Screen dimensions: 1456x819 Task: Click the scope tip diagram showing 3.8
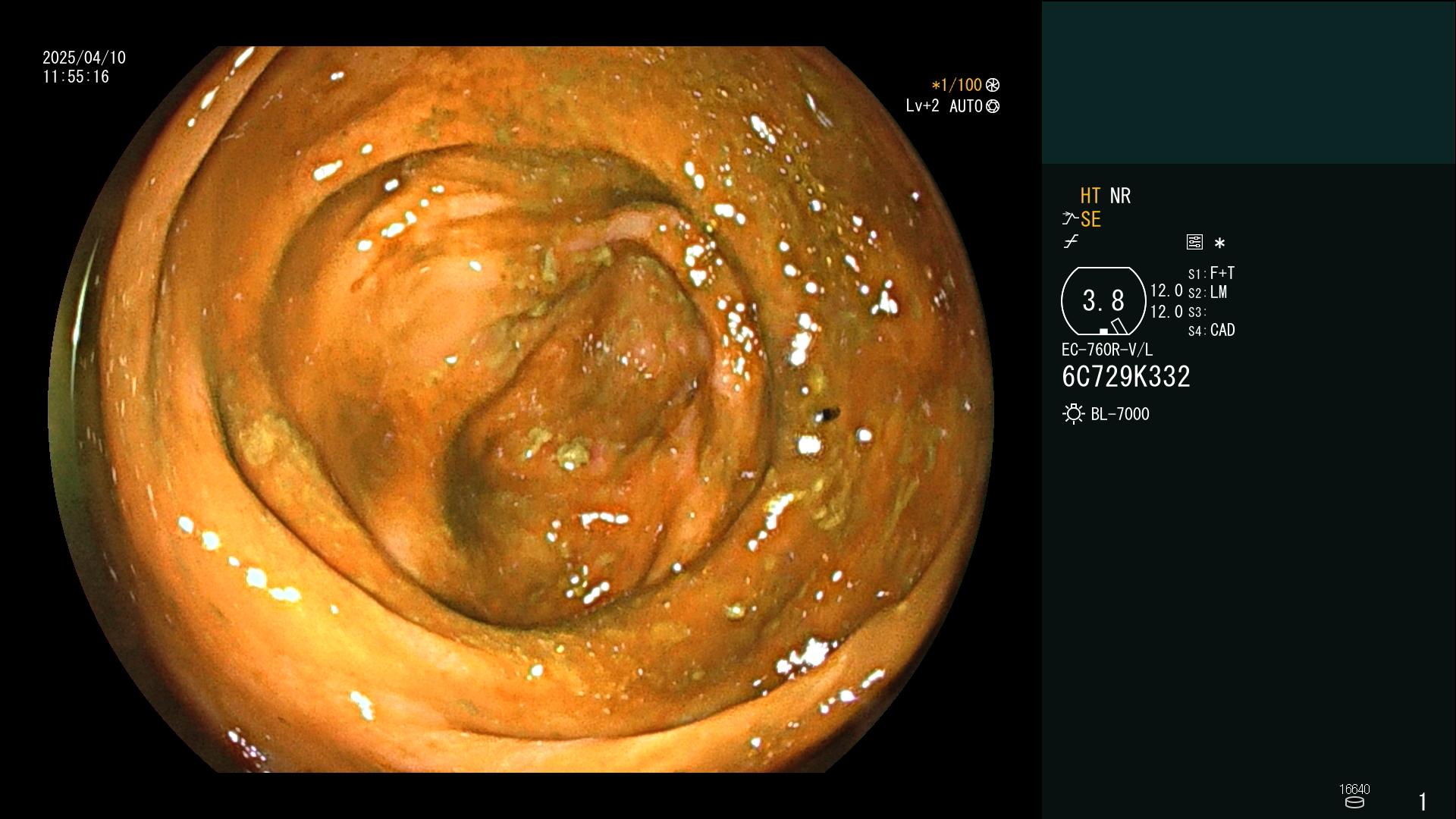click(x=1103, y=301)
